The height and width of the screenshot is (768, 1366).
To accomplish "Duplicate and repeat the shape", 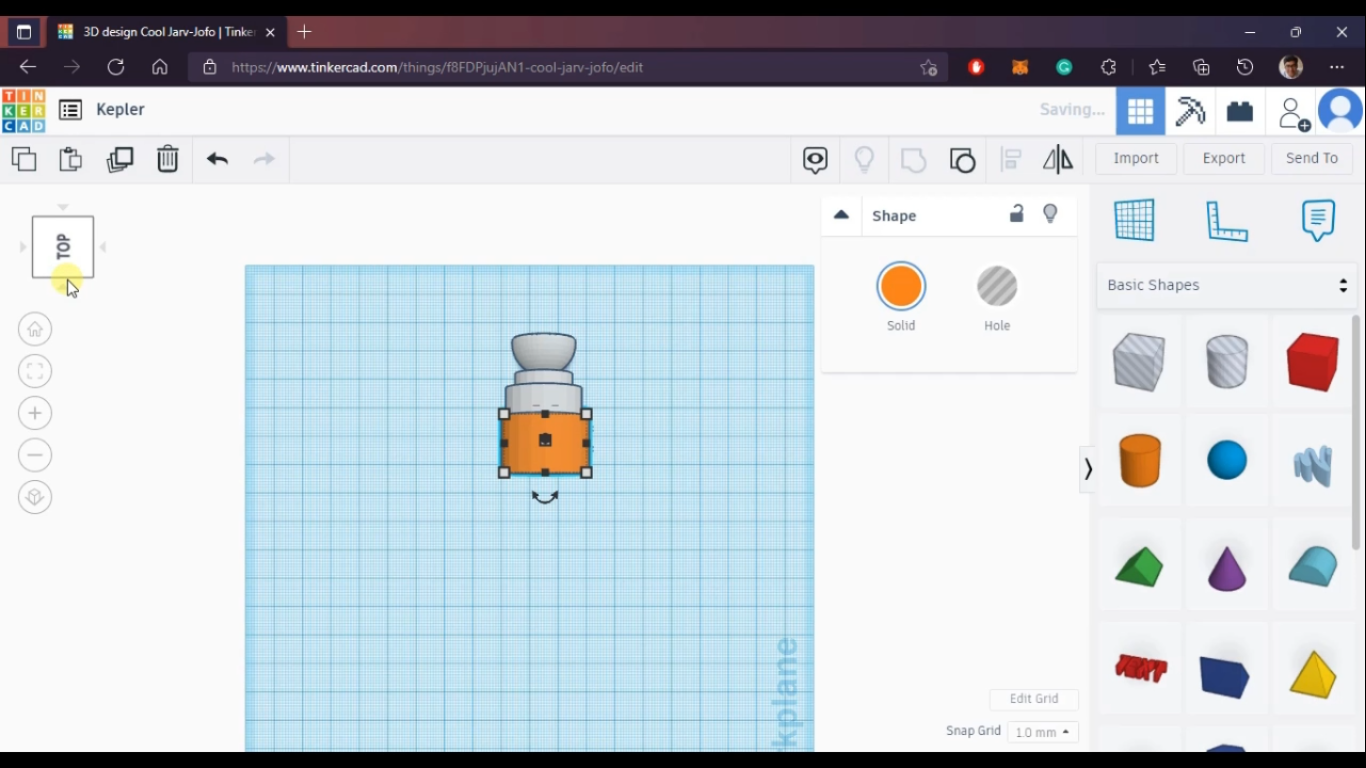I will point(120,159).
